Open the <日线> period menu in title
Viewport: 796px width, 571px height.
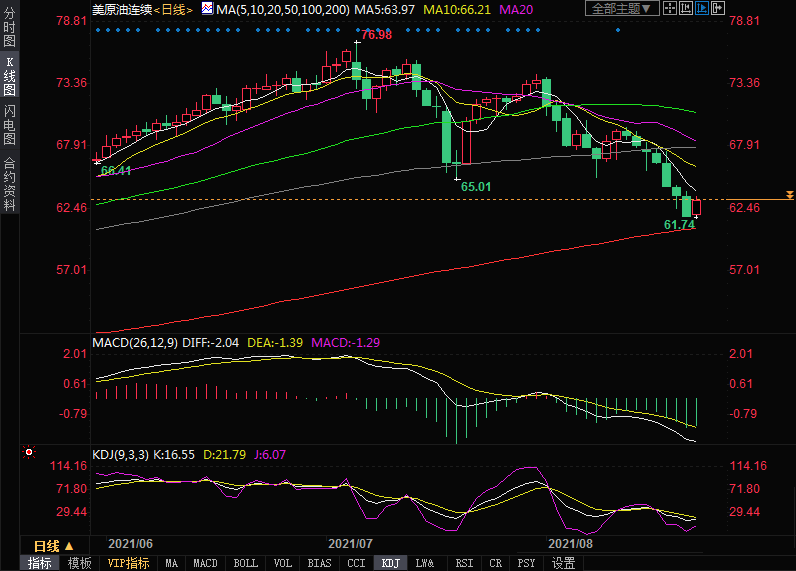(174, 9)
